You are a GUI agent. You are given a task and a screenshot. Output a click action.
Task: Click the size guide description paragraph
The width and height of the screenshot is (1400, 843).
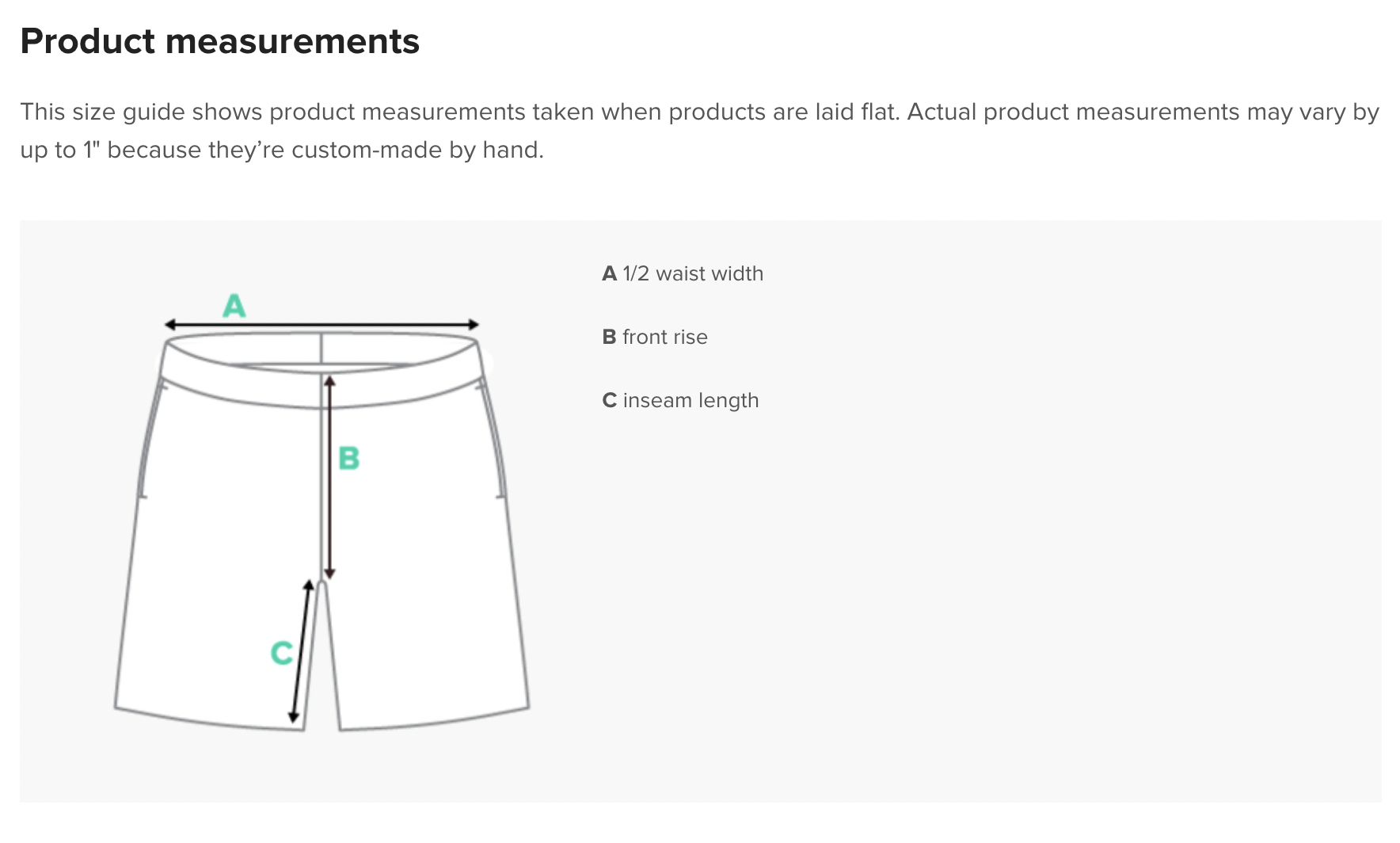tap(699, 131)
